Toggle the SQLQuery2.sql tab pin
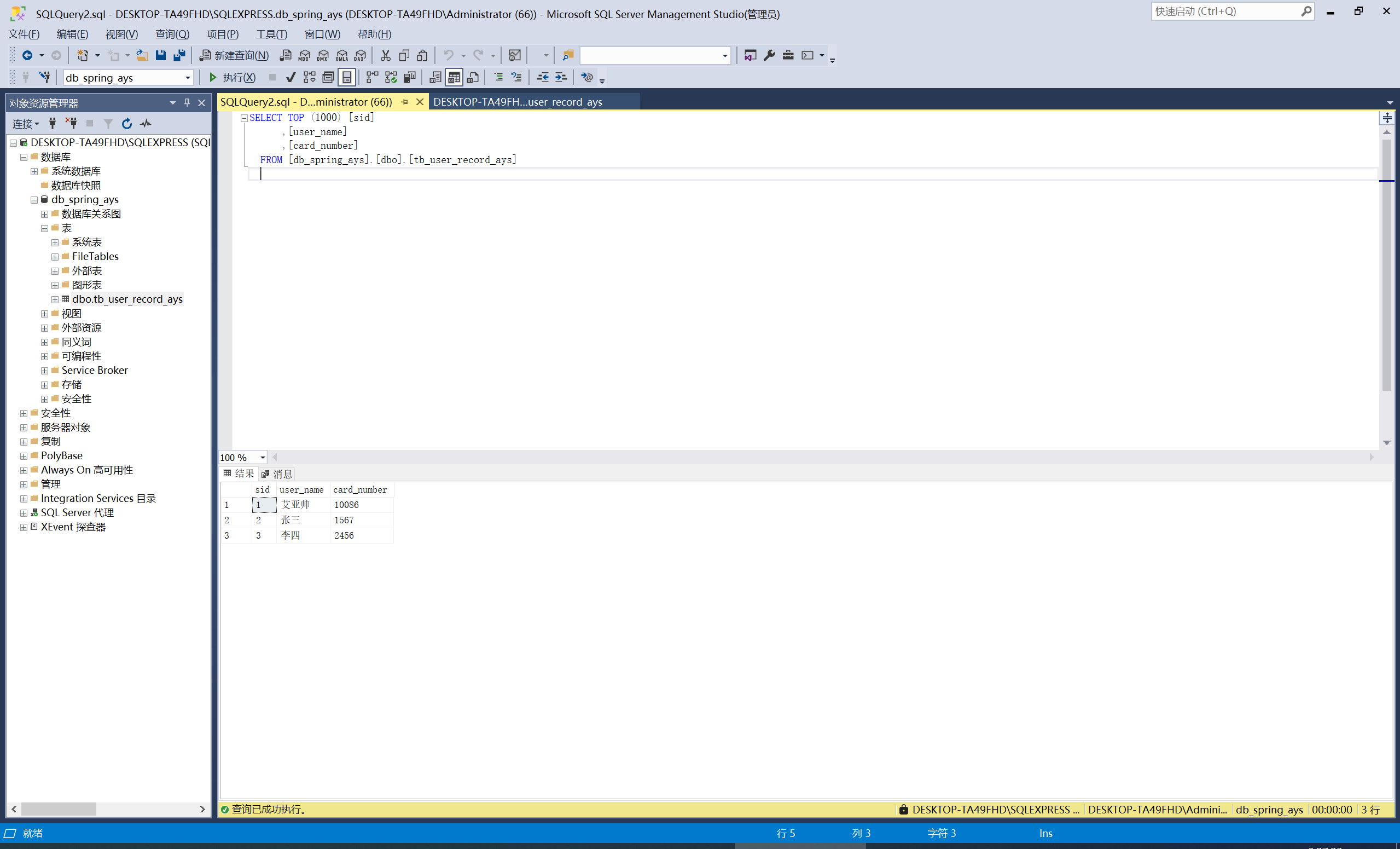The height and width of the screenshot is (849, 1400). [404, 102]
